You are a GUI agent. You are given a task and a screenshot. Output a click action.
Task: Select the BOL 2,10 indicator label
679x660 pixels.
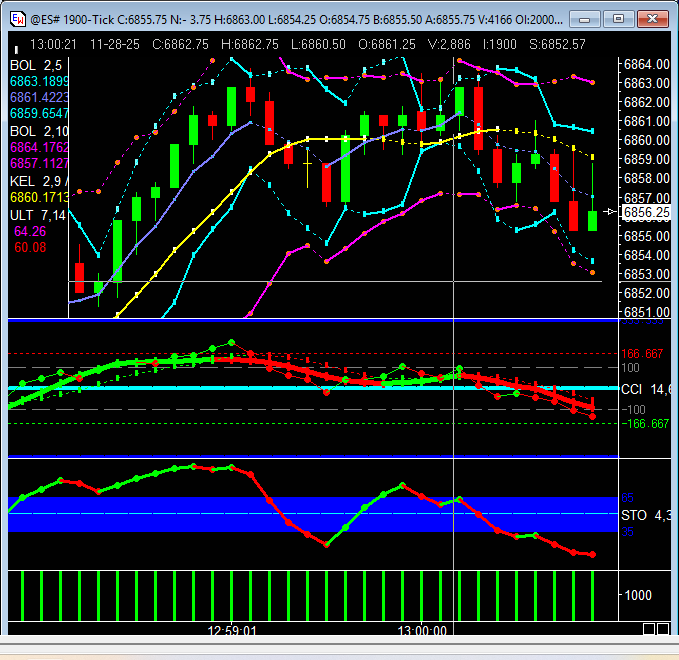tap(35, 131)
